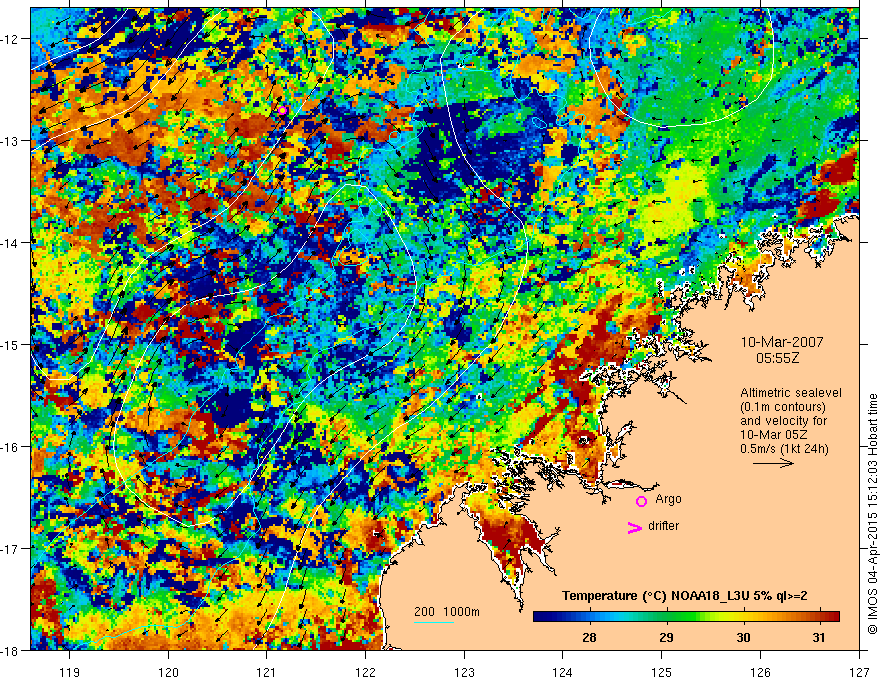The width and height of the screenshot is (880, 680).
Task: Click the longitude axis label 126
Action: 760,672
